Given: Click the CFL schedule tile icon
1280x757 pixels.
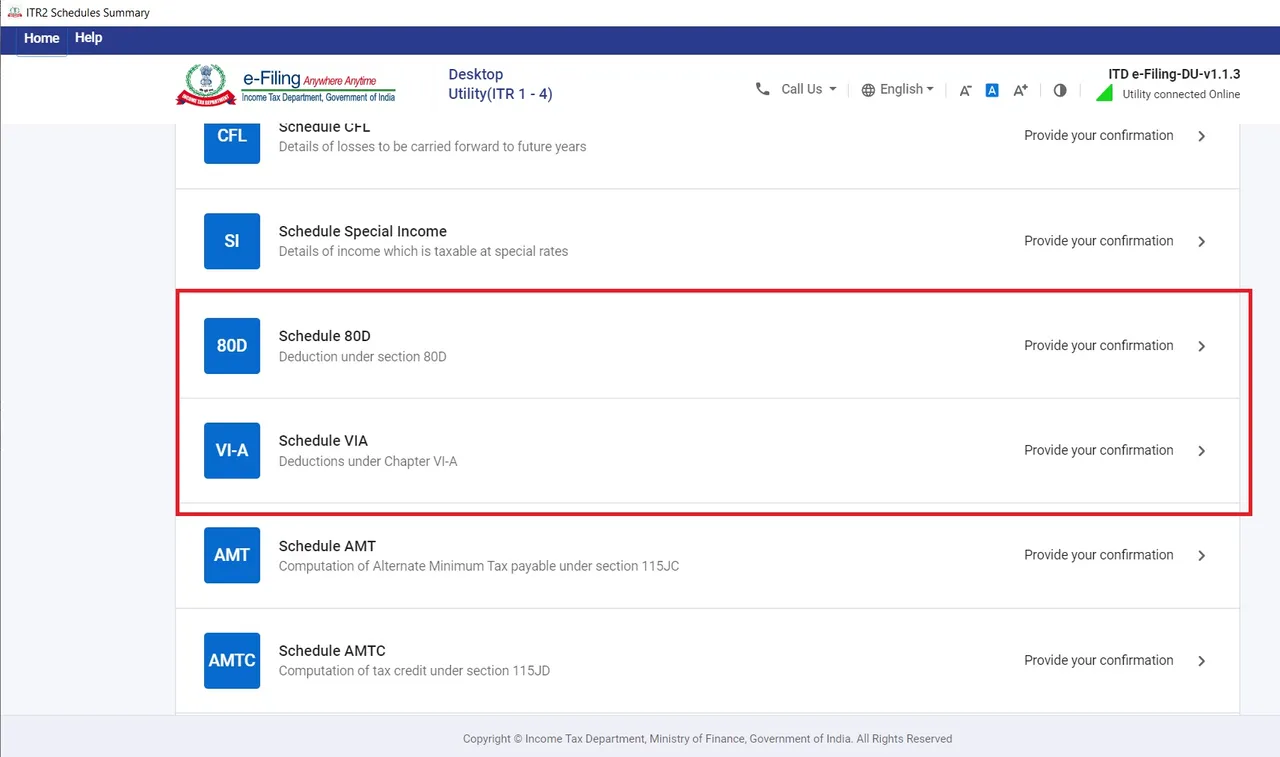Looking at the screenshot, I should pyautogui.click(x=232, y=143).
